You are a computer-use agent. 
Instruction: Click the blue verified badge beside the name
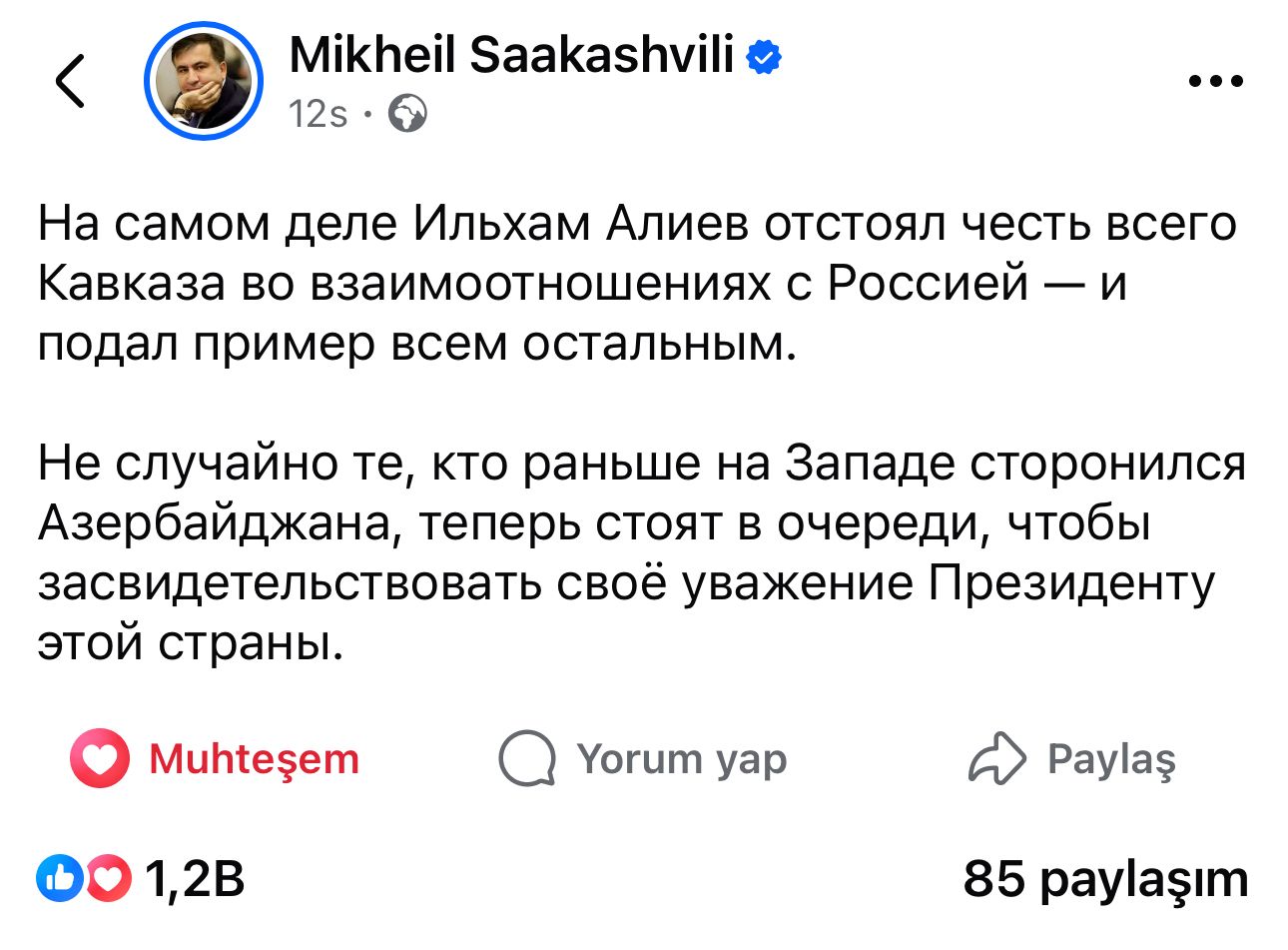(764, 58)
